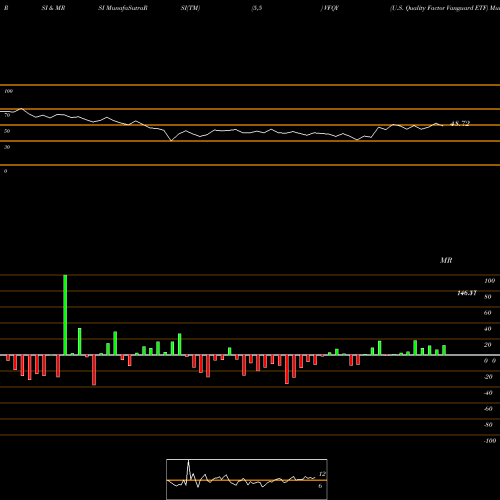
Task: Click the U.S. Quality Factor Vanguard ETF title
Action: point(439,8)
